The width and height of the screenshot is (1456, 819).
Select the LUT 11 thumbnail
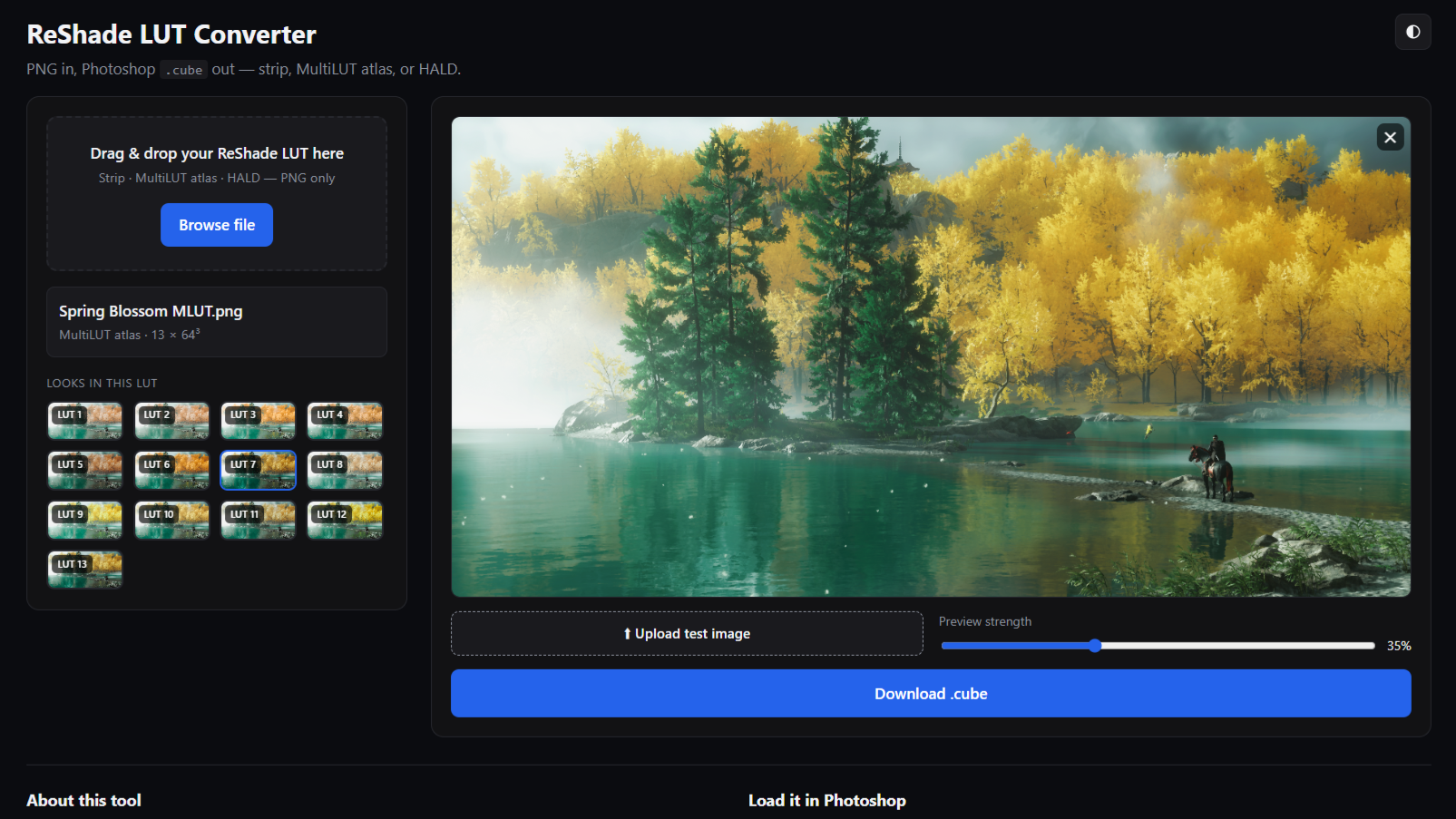[259, 521]
